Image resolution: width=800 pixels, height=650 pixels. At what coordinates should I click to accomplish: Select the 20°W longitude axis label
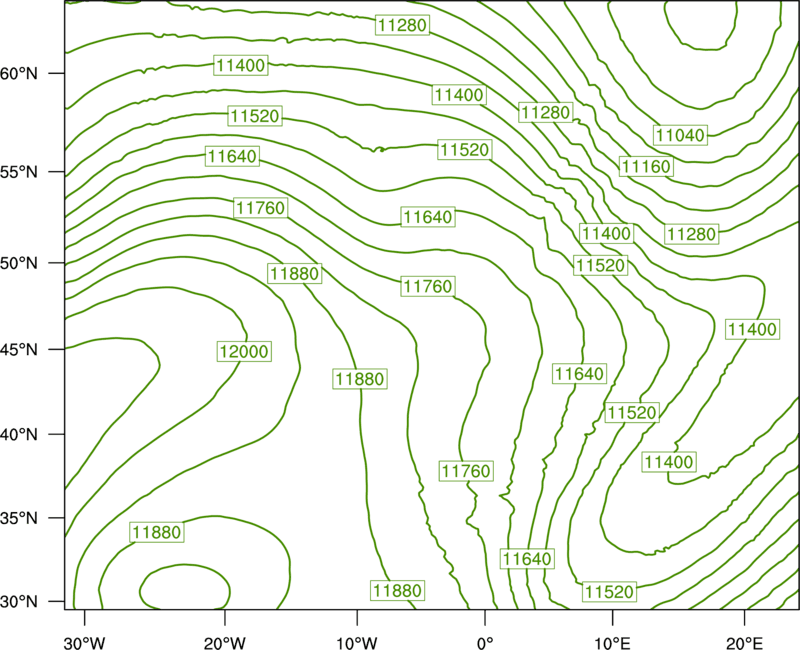tap(225, 643)
